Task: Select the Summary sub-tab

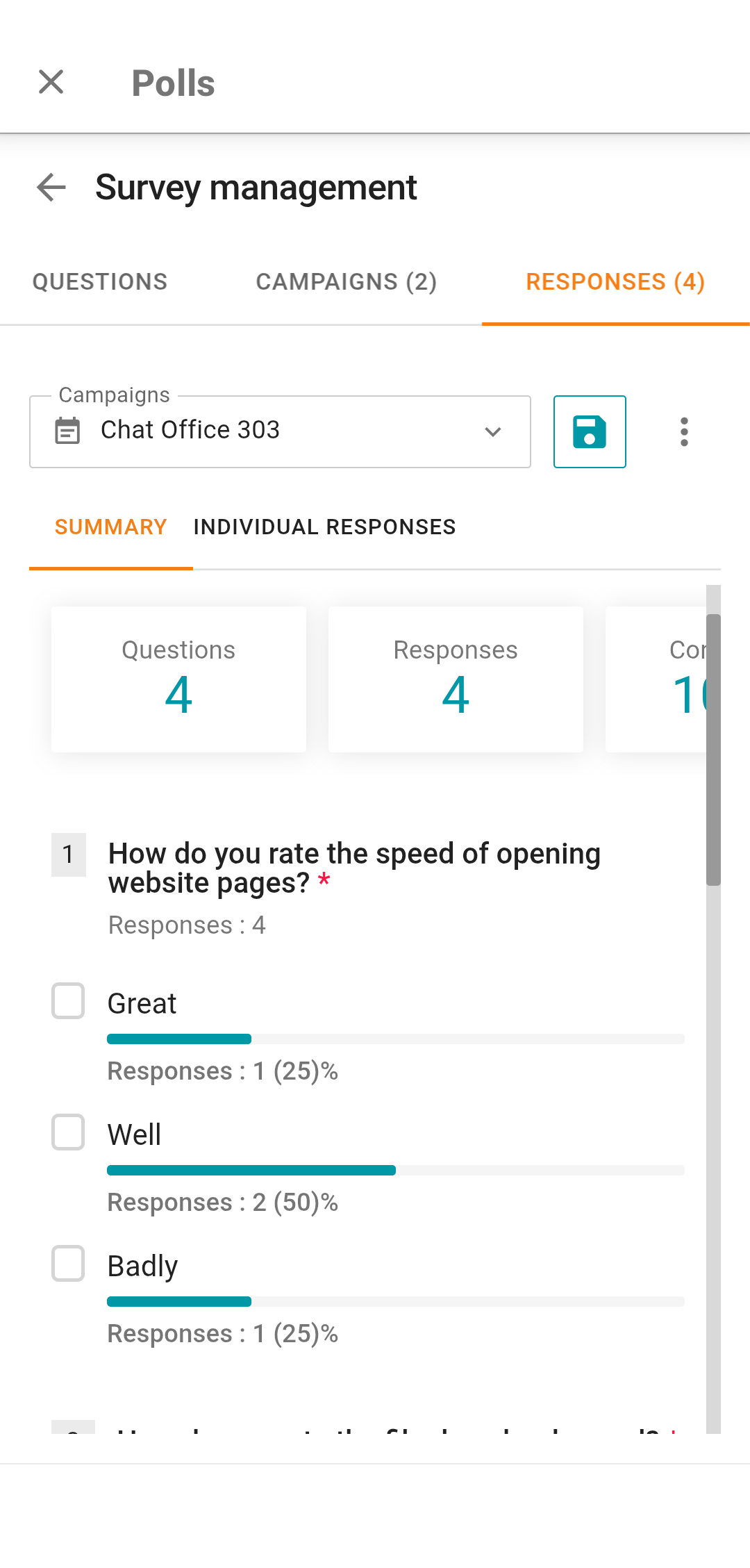Action: pos(111,527)
